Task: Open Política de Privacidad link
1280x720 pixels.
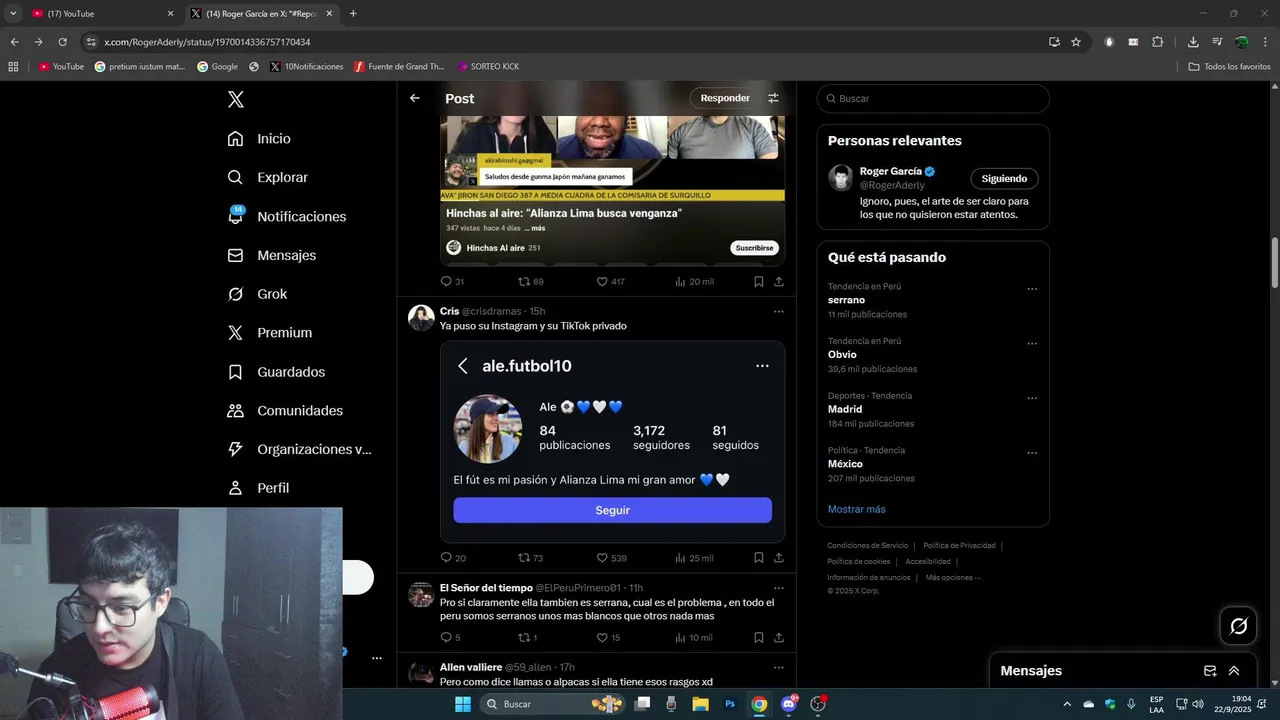Action: (x=959, y=545)
